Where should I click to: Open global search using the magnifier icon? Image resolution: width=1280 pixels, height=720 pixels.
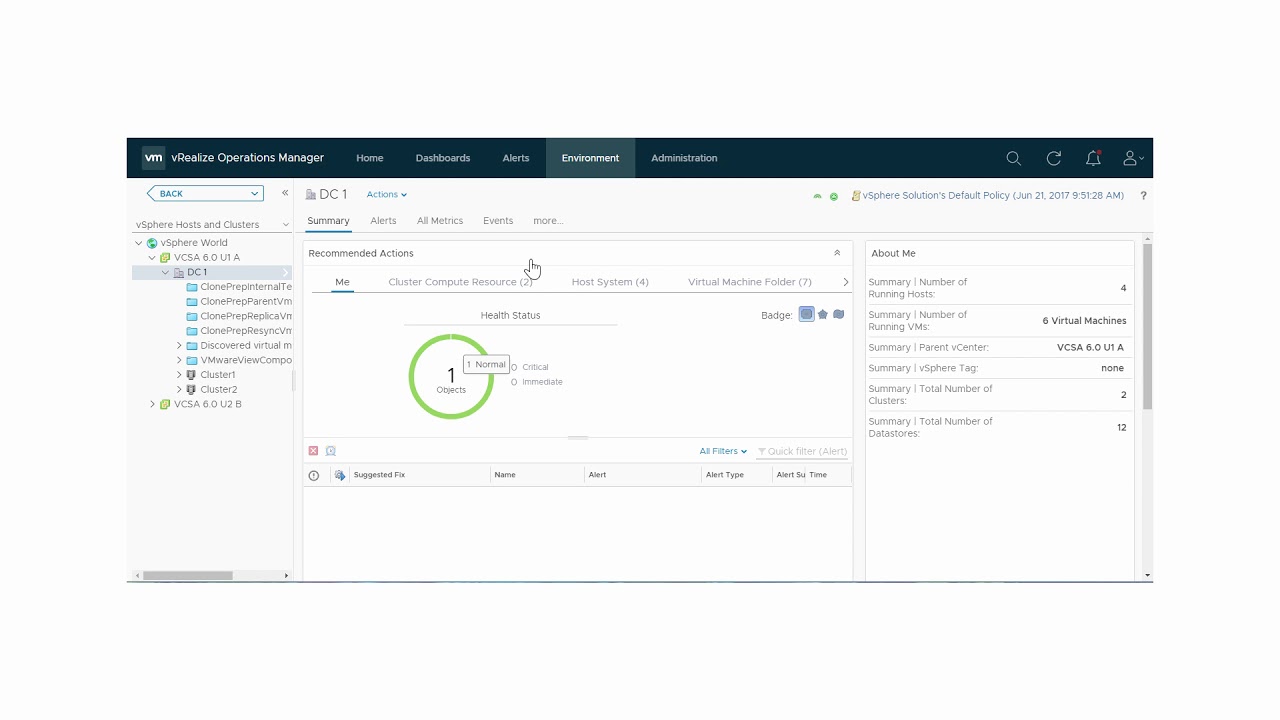(x=1013, y=158)
